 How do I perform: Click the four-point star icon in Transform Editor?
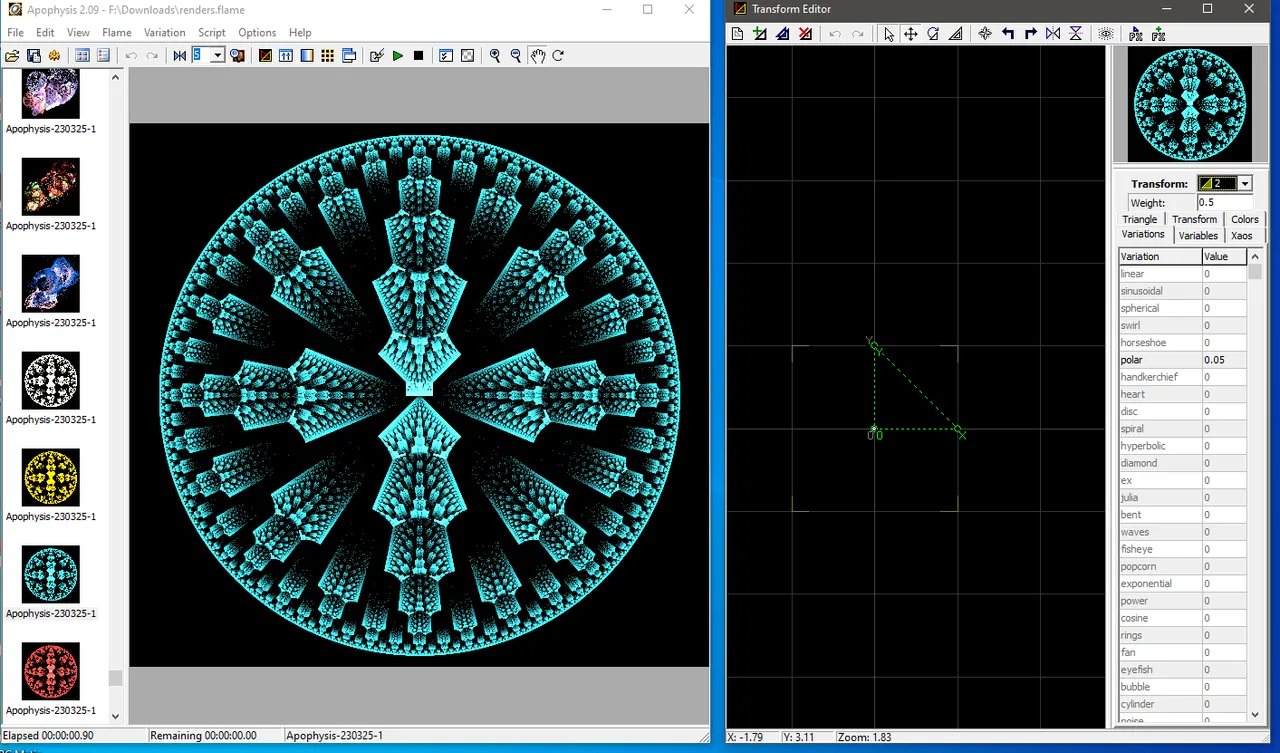point(985,34)
